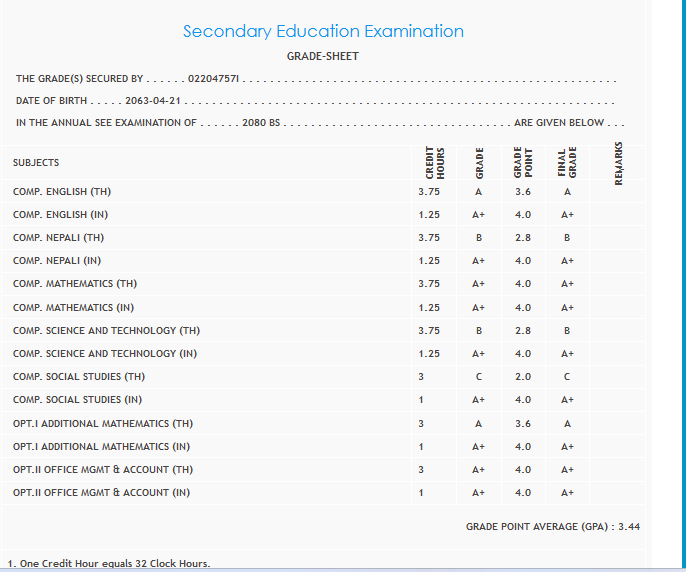Click the Secondary Education Examination heading

[323, 31]
